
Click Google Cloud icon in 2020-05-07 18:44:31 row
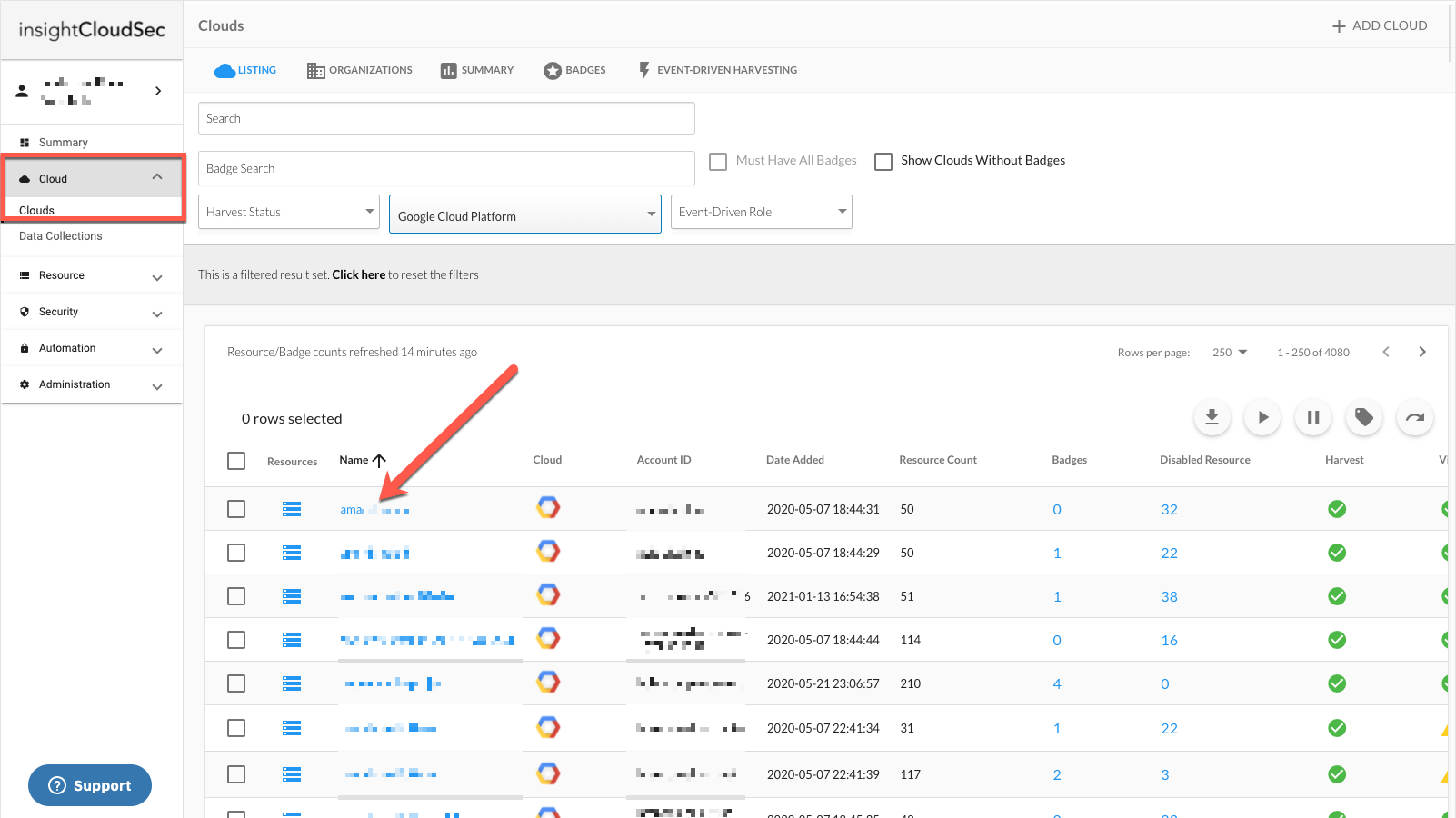pyautogui.click(x=548, y=507)
